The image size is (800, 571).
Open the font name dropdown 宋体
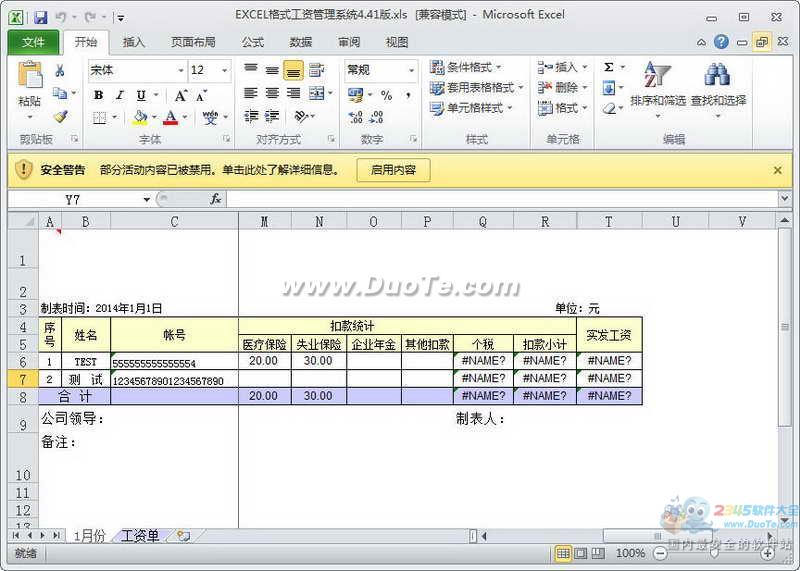pos(181,70)
